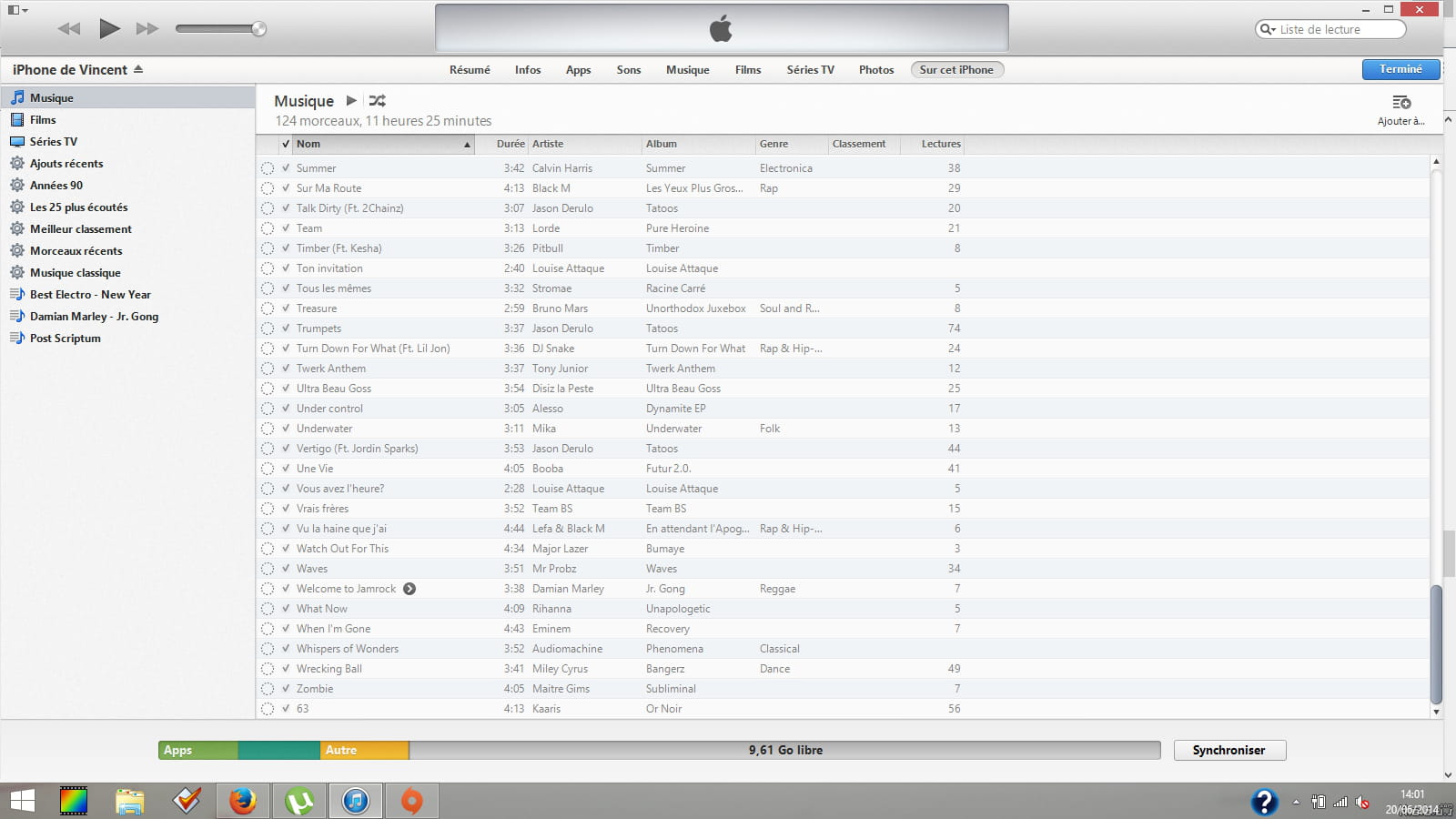This screenshot has height=819, width=1456.
Task: Reverse sort order using the Nom column arrow
Action: point(467,145)
